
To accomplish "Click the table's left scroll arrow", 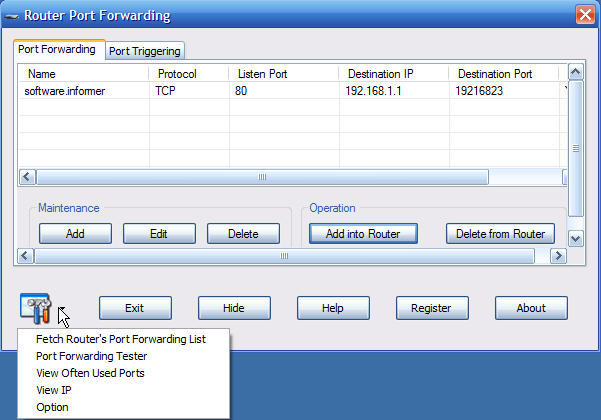I will 27,177.
